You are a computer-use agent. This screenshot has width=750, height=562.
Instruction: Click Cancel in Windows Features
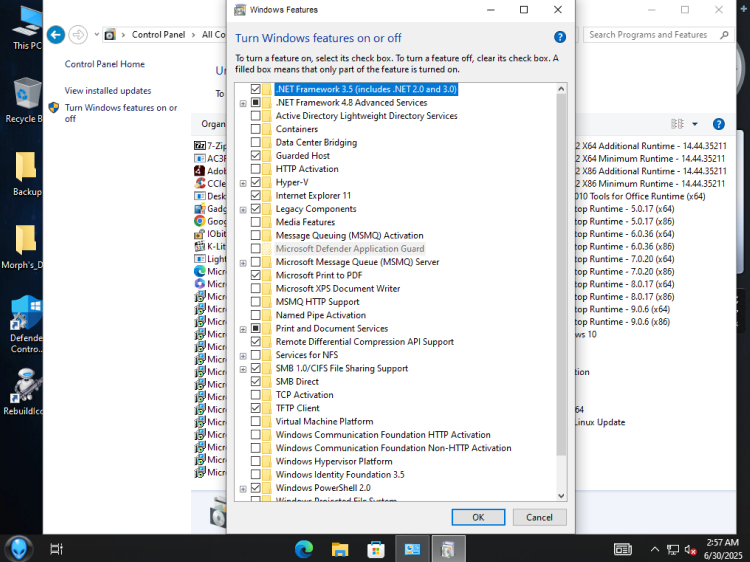click(x=540, y=517)
